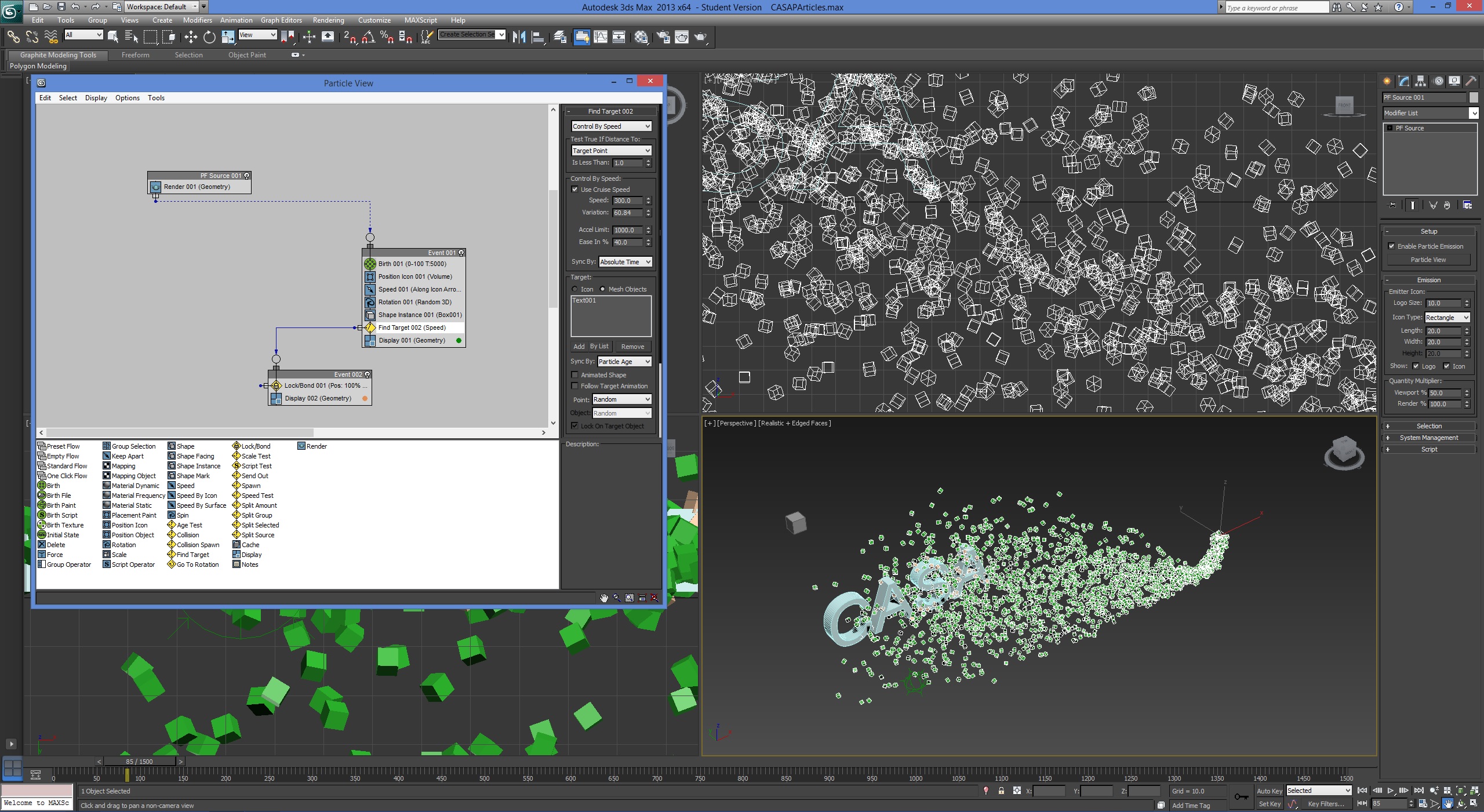Viewport: 1484px width, 812px height.
Task: Uncheck Use Cruise Speed
Action: click(574, 190)
